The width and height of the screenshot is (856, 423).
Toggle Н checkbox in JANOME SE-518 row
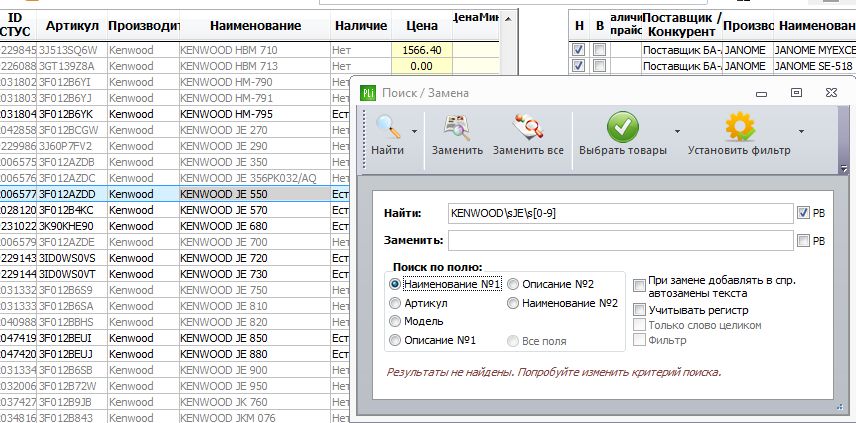click(x=579, y=66)
